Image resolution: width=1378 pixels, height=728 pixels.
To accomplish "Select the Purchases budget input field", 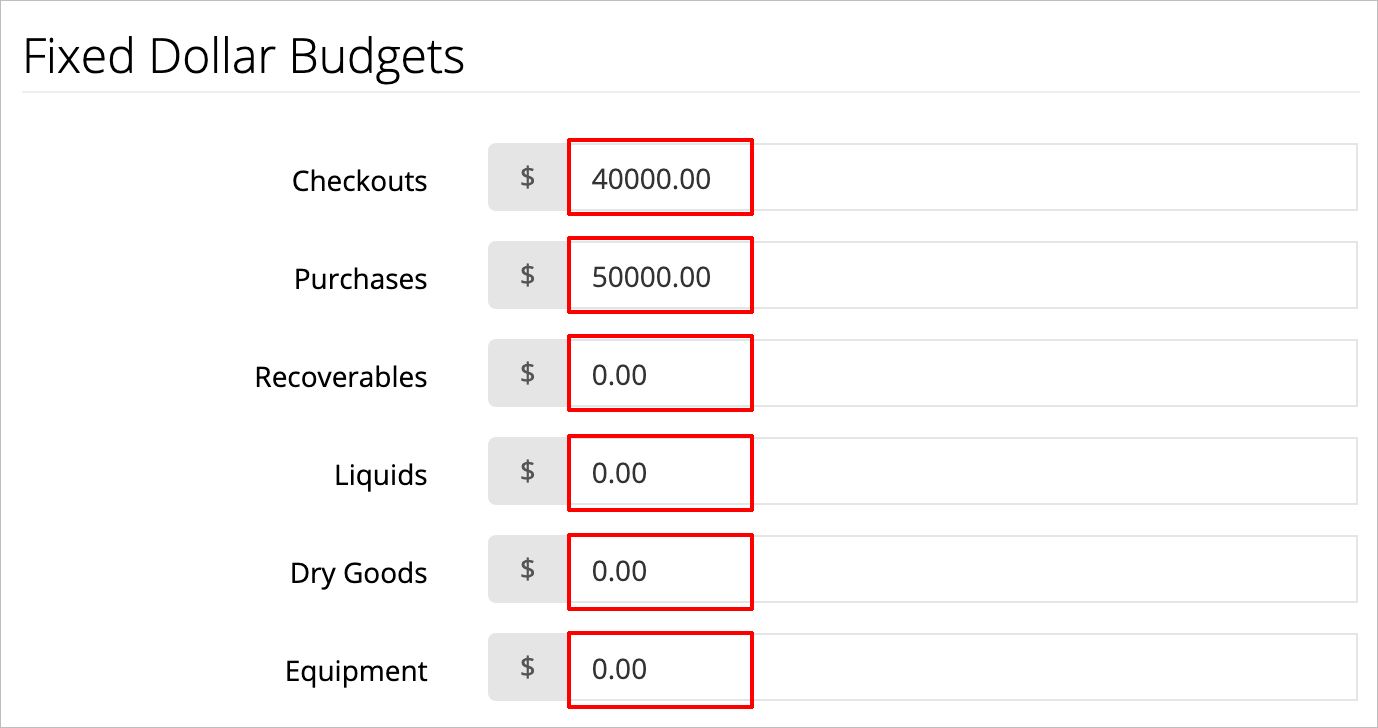I will pyautogui.click(x=659, y=274).
